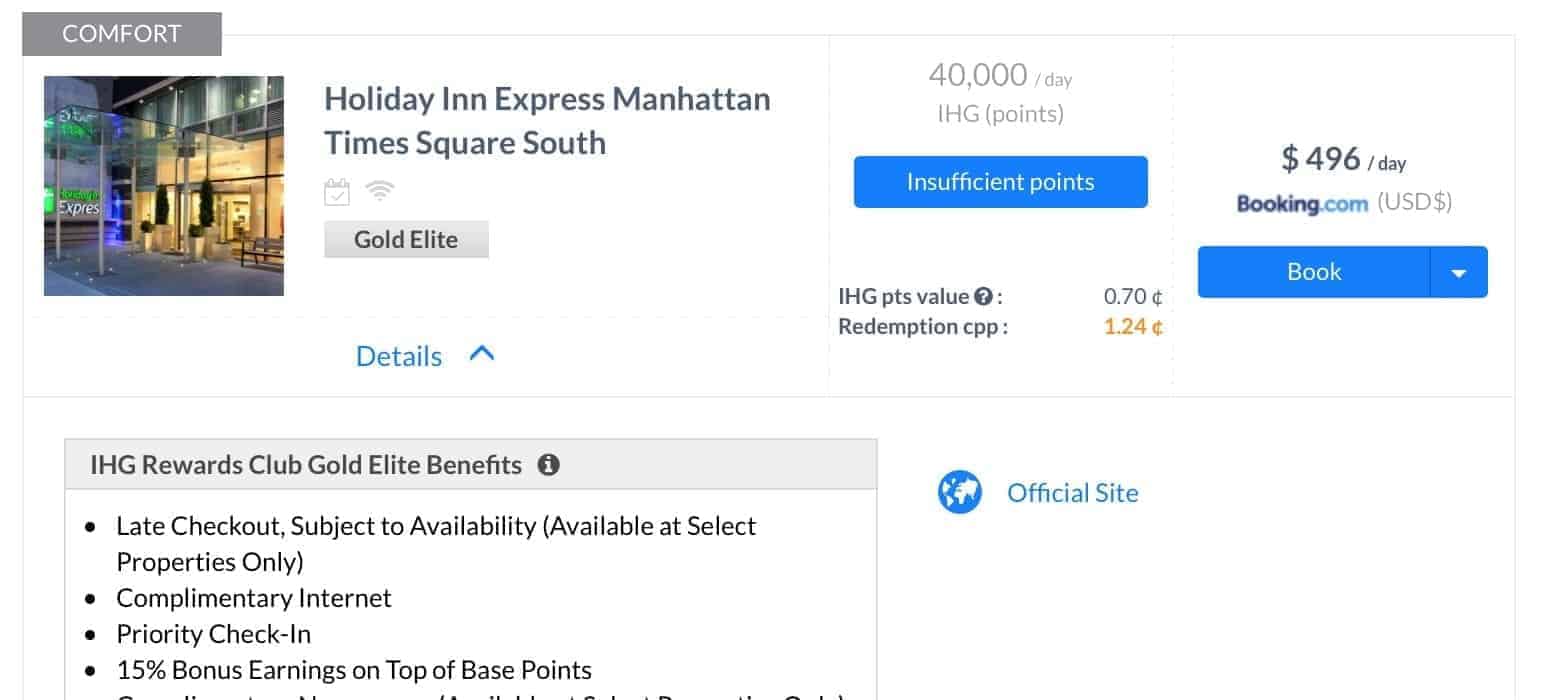Collapse details with the up chevron

point(482,354)
